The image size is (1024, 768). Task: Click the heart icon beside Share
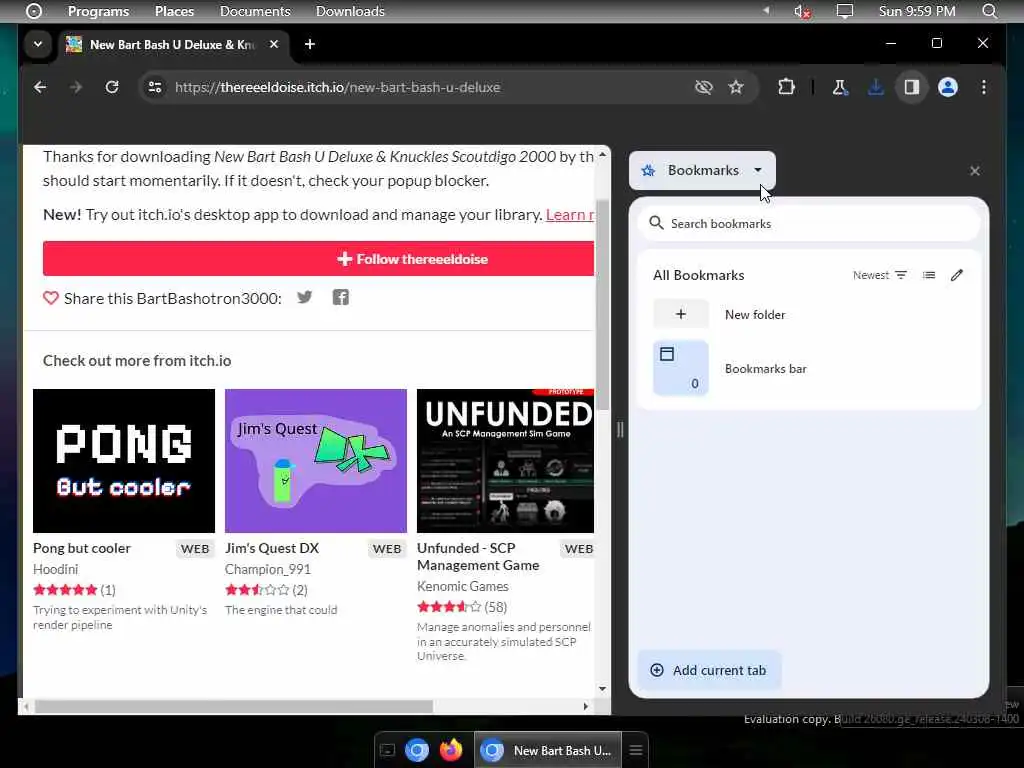click(x=51, y=298)
